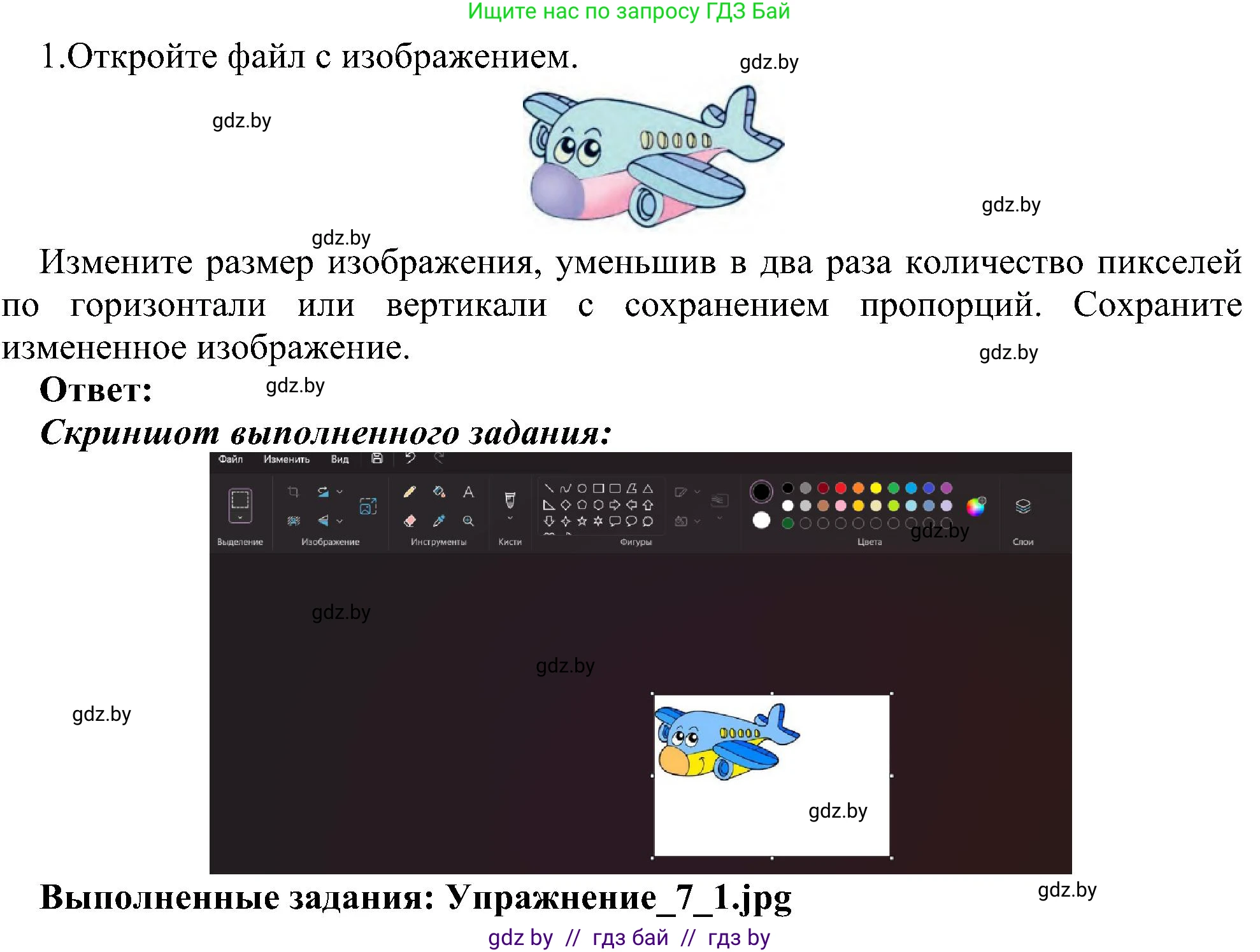Click the Undo arrow
The width and height of the screenshot is (1260, 952).
click(x=410, y=457)
